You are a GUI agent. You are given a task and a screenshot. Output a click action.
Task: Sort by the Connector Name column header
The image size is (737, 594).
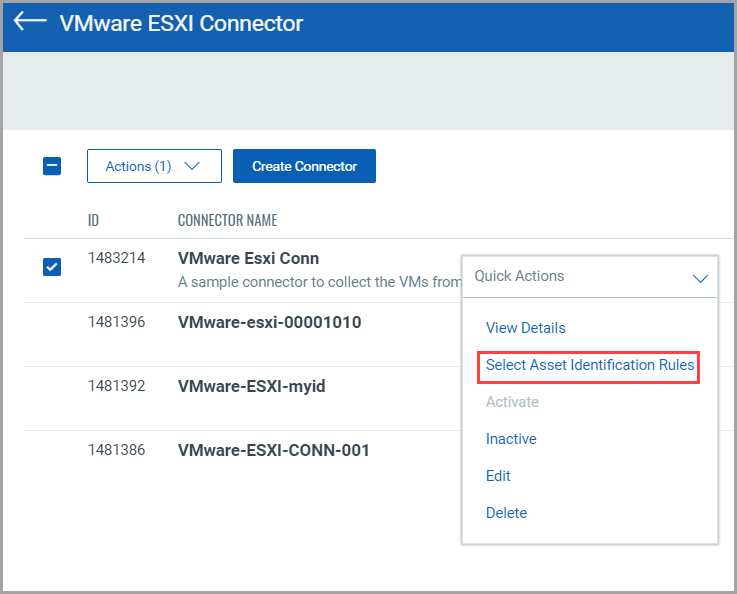pos(227,220)
